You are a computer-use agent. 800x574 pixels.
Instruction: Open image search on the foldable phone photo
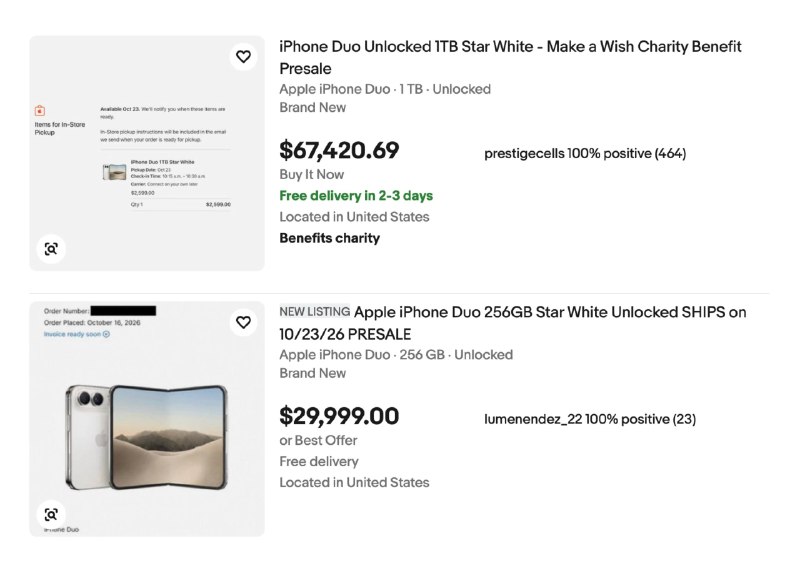[x=51, y=514]
